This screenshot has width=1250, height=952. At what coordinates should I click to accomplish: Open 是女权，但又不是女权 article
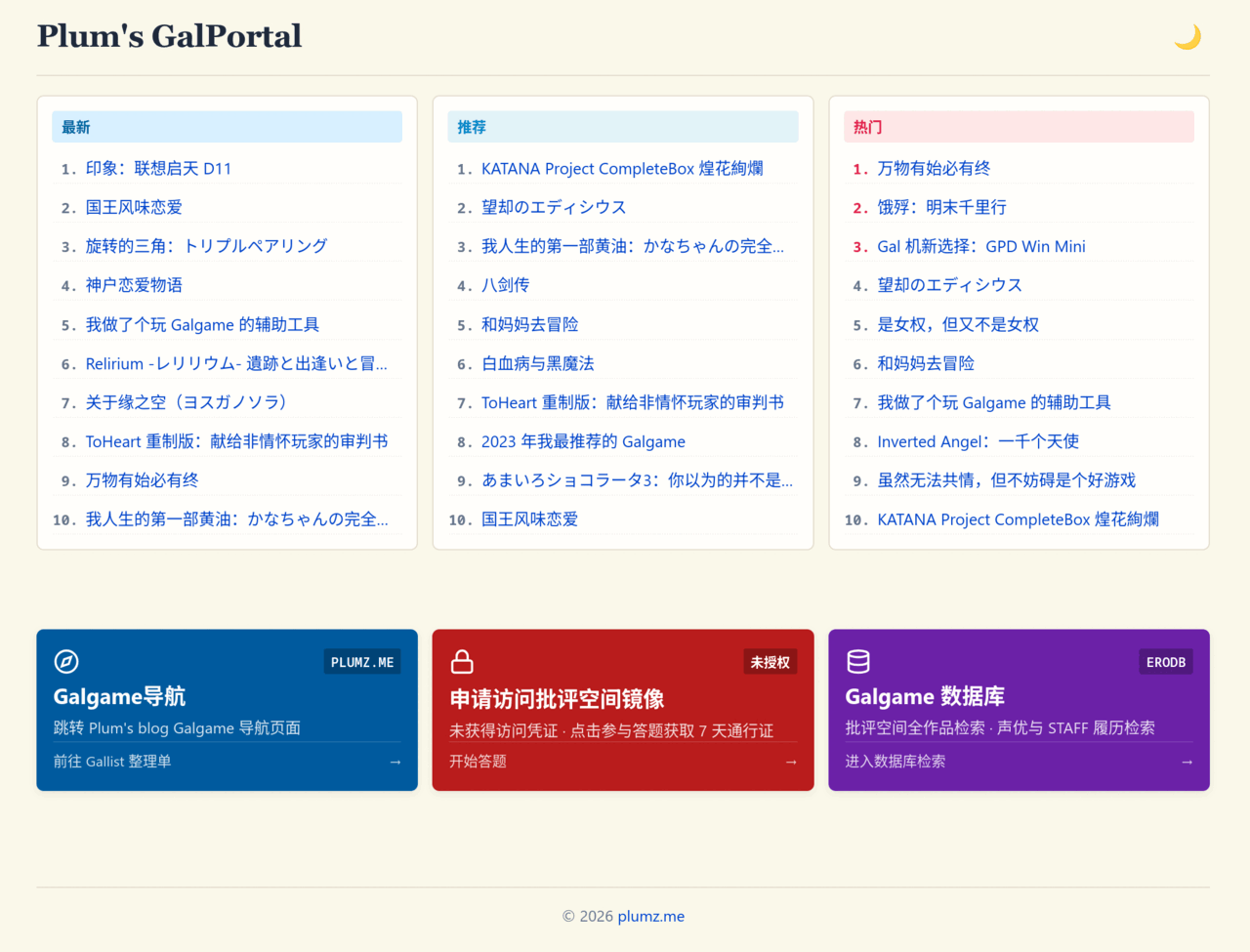tap(958, 324)
